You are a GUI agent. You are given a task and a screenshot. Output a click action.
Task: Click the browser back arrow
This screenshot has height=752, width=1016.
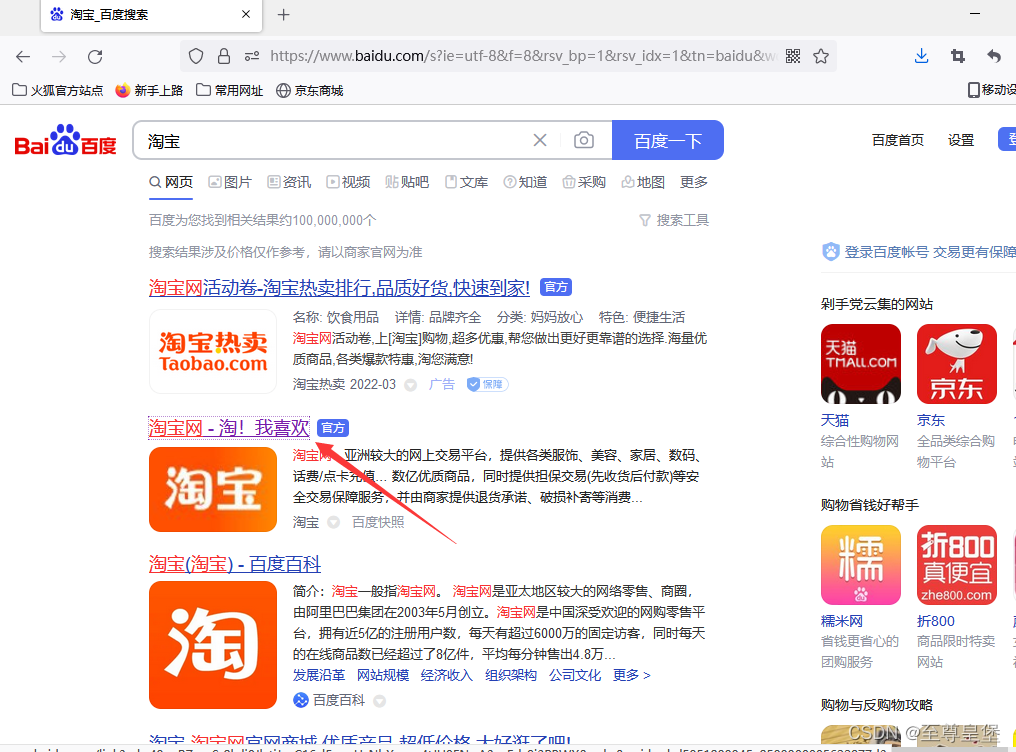tap(23, 56)
